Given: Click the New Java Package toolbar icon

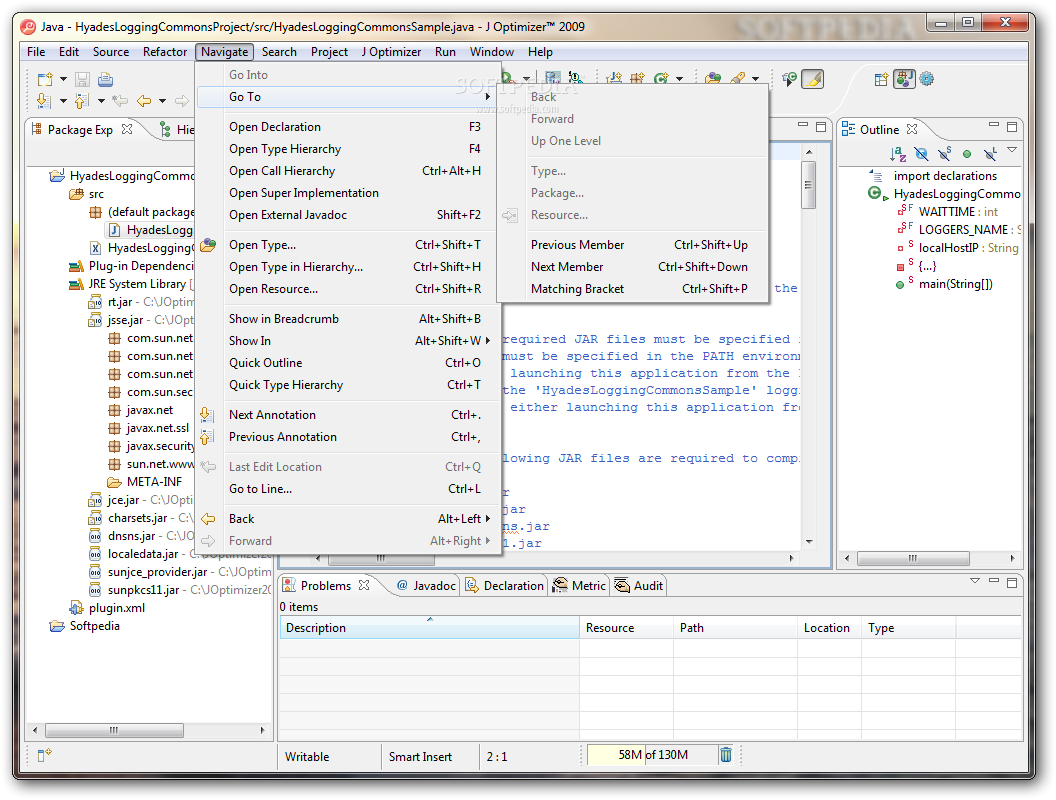Looking at the screenshot, I should (x=637, y=79).
